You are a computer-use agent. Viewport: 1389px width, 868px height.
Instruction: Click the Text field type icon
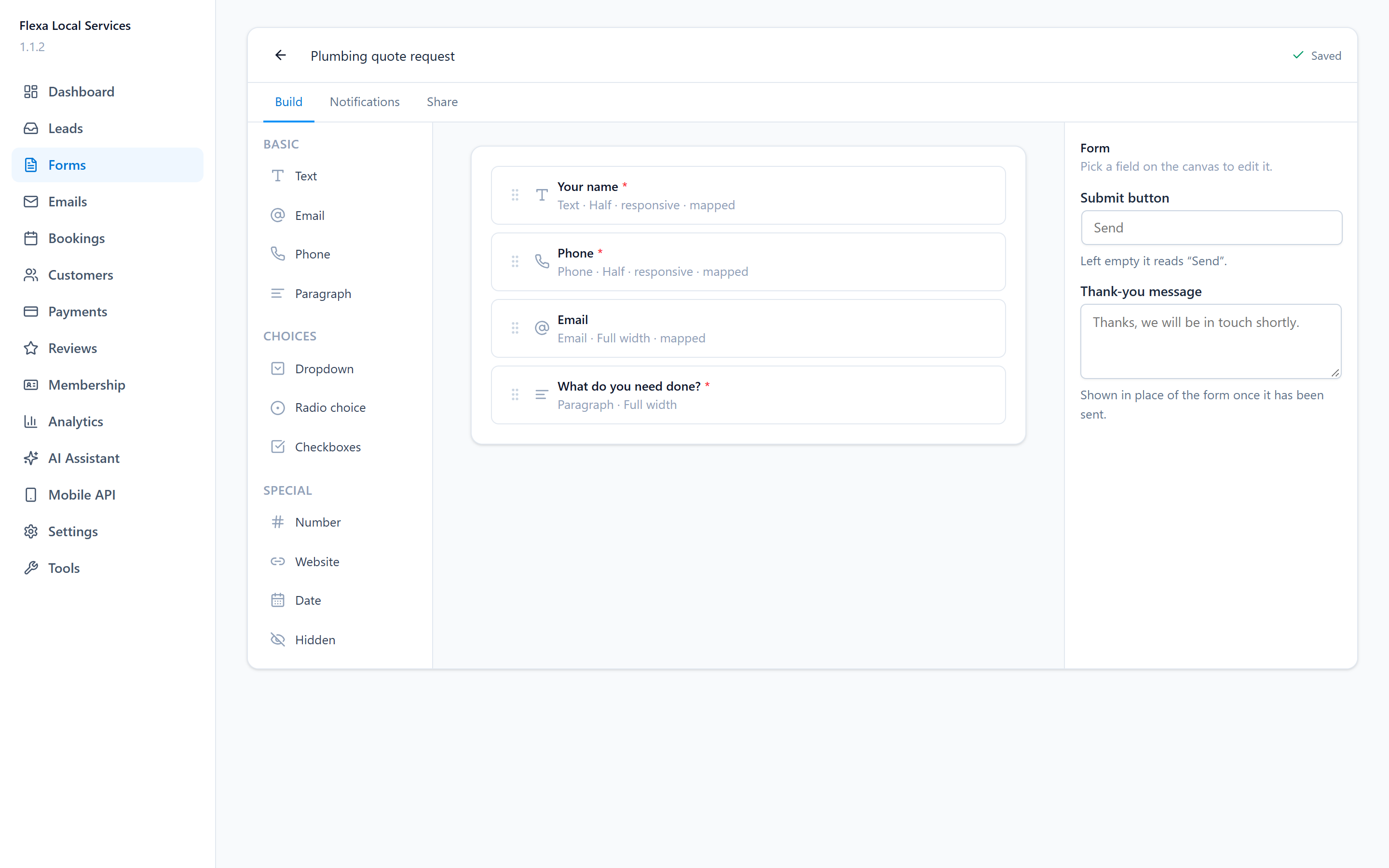coord(278,176)
